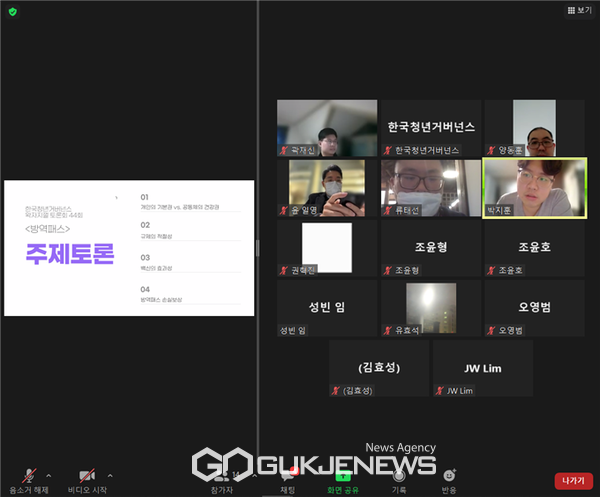Click slide agenda item 03 백신의 효과성
This screenshot has width=600, height=497.
tap(191, 262)
